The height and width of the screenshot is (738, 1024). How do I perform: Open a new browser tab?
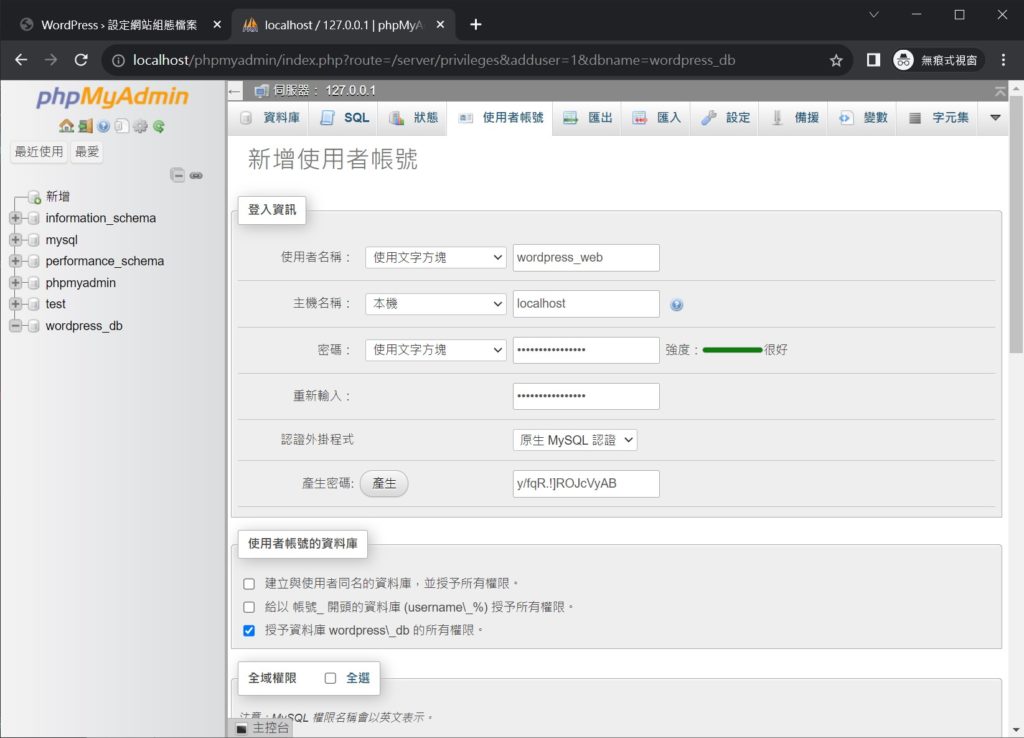point(475,25)
